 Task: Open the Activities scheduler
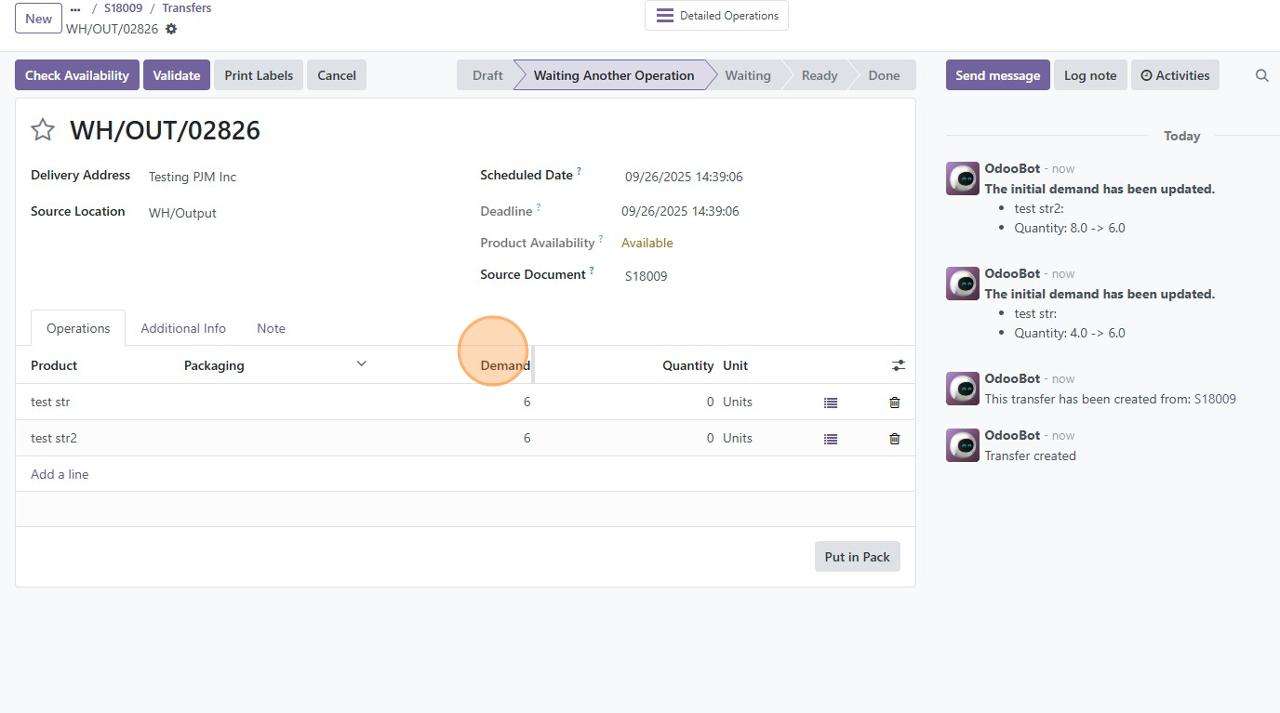tap(1174, 75)
